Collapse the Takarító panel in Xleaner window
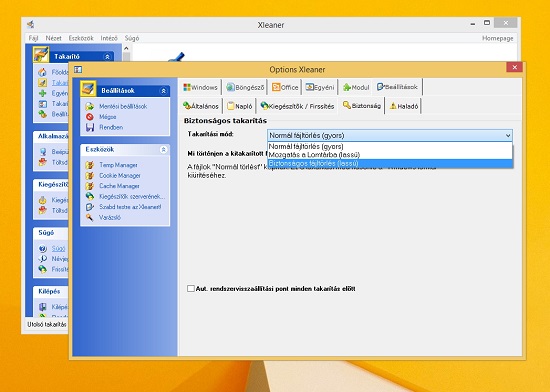This screenshot has height=392, width=550. (x=107, y=56)
